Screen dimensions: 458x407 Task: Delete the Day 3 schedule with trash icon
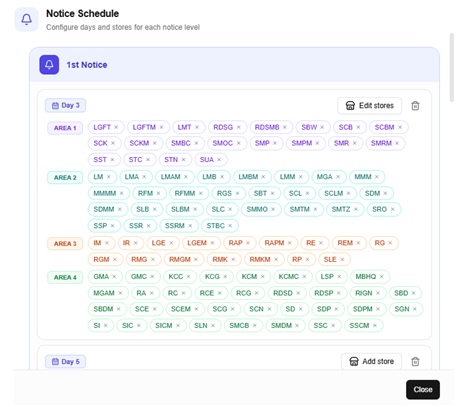coord(415,106)
